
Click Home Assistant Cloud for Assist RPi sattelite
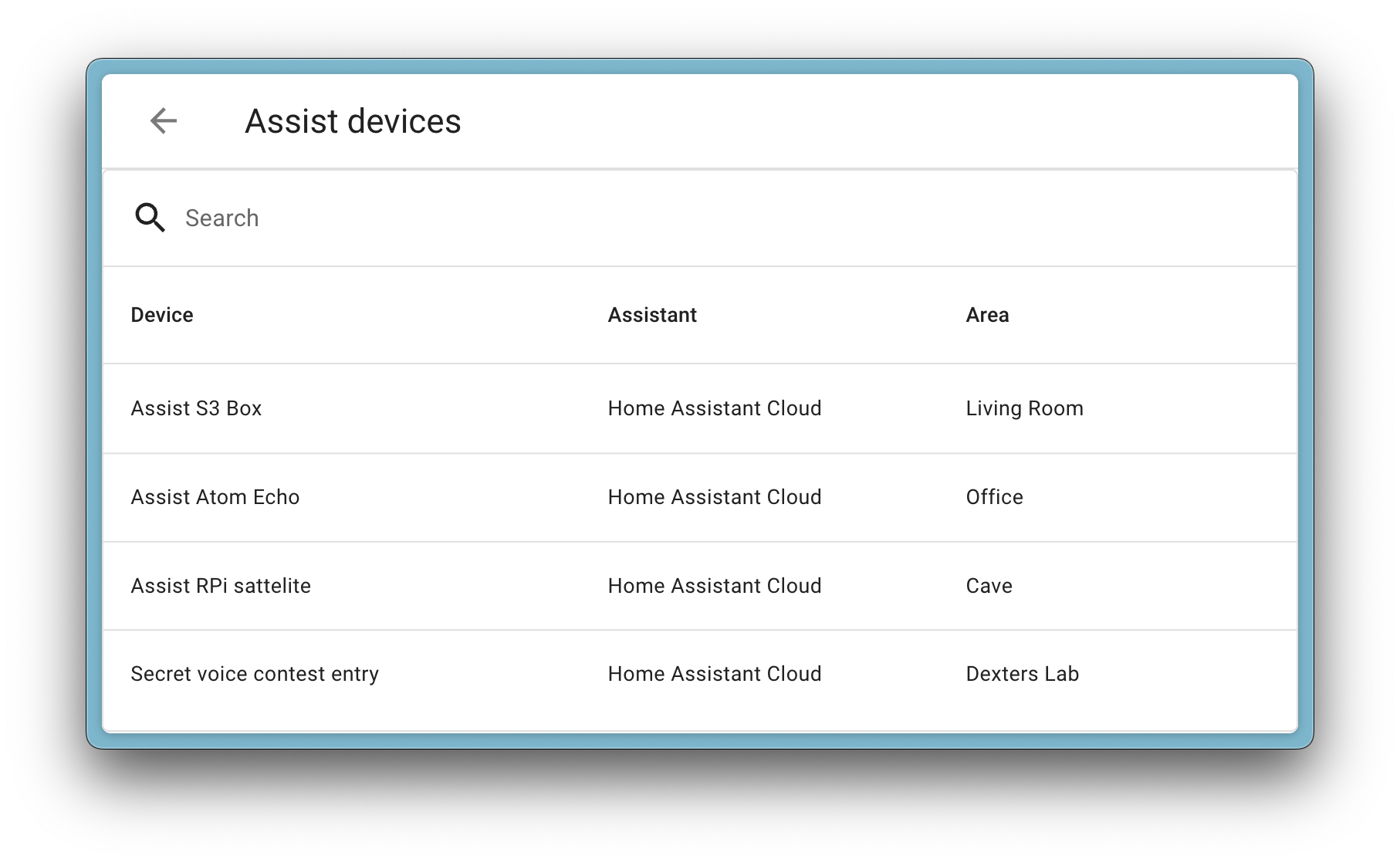point(715,585)
